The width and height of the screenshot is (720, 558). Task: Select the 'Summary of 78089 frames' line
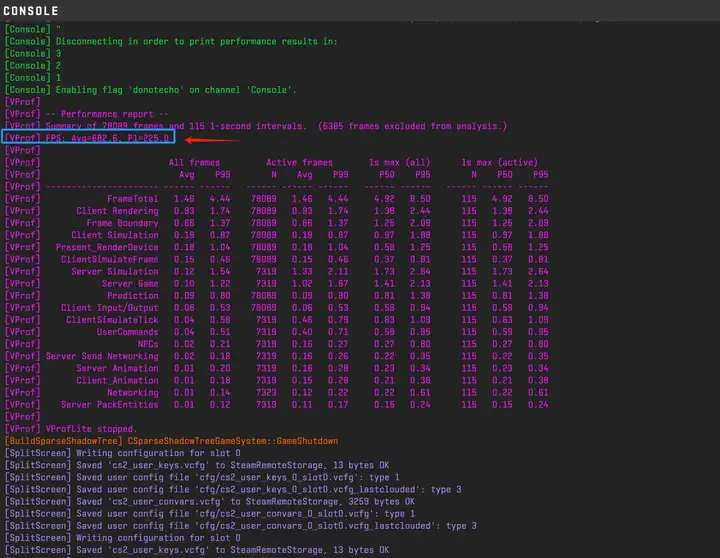[x=256, y=126]
